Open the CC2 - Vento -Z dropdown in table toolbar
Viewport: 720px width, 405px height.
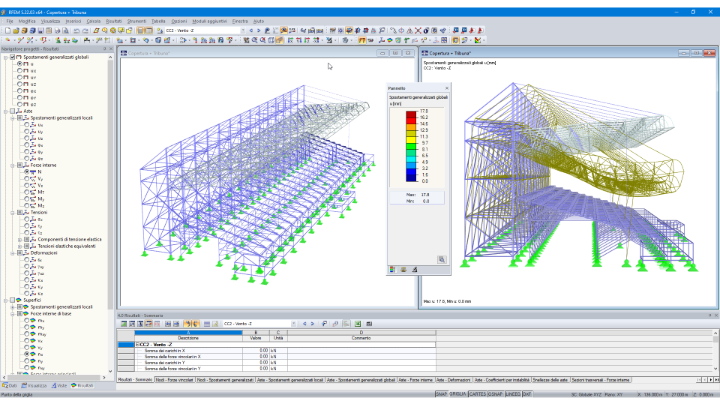click(293, 324)
